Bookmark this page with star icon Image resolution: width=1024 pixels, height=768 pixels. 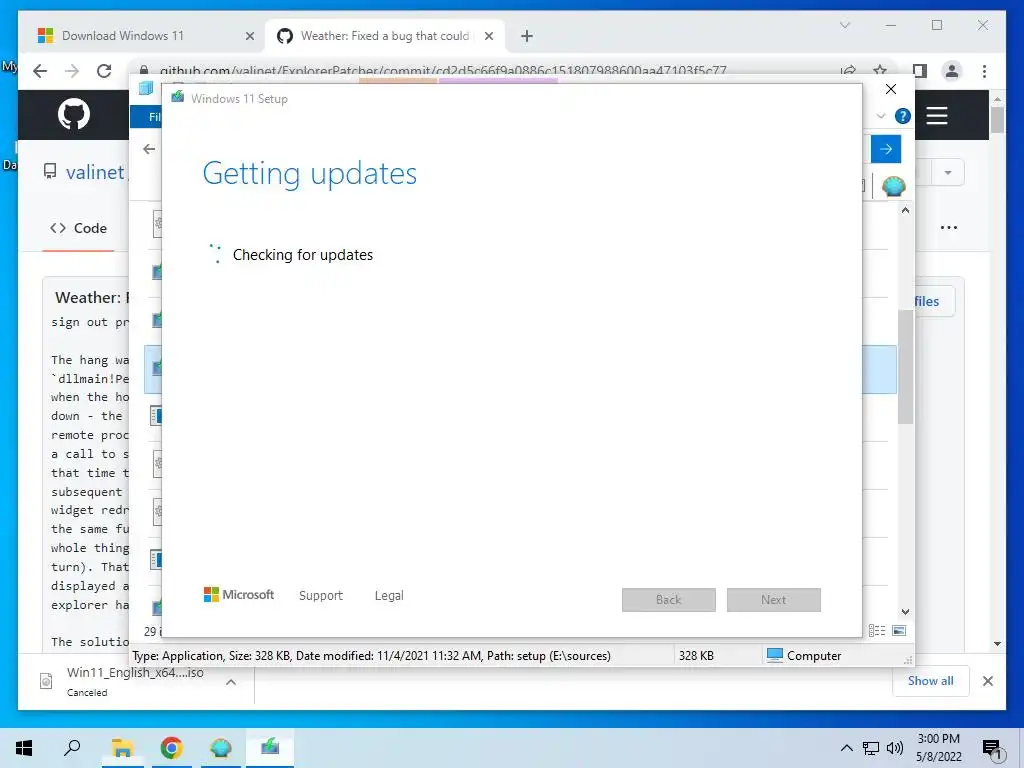pyautogui.click(x=880, y=71)
